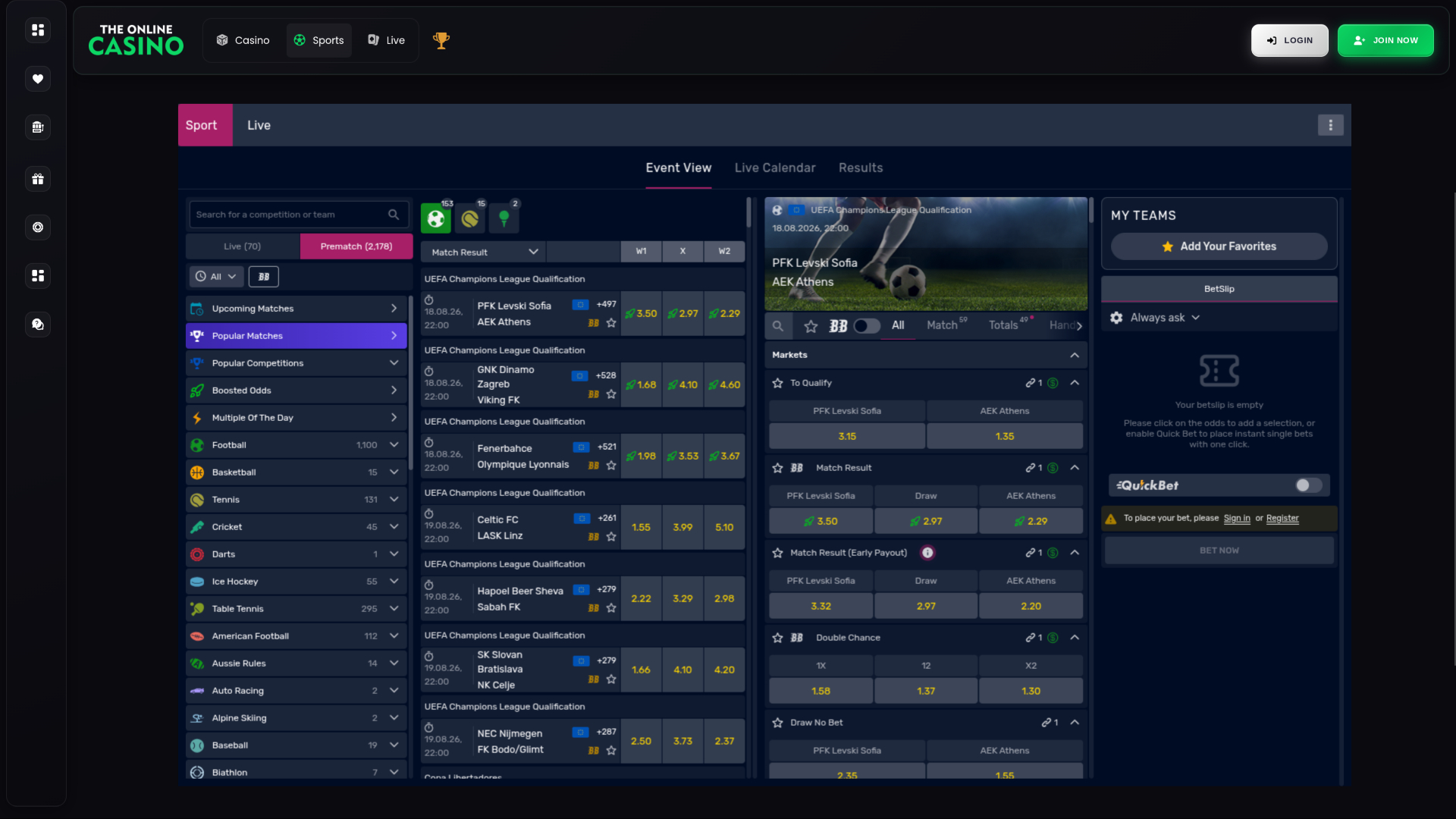Screen dimensions: 1456x819
Task: Toggle the Bet Builder switch in markets bar
Action: point(867,326)
